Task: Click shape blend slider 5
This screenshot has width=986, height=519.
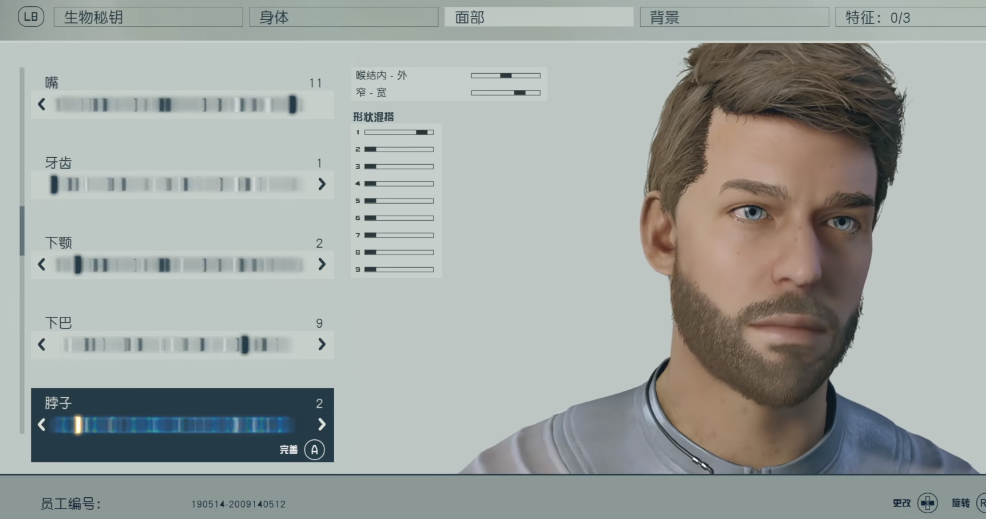Action: pos(399,201)
